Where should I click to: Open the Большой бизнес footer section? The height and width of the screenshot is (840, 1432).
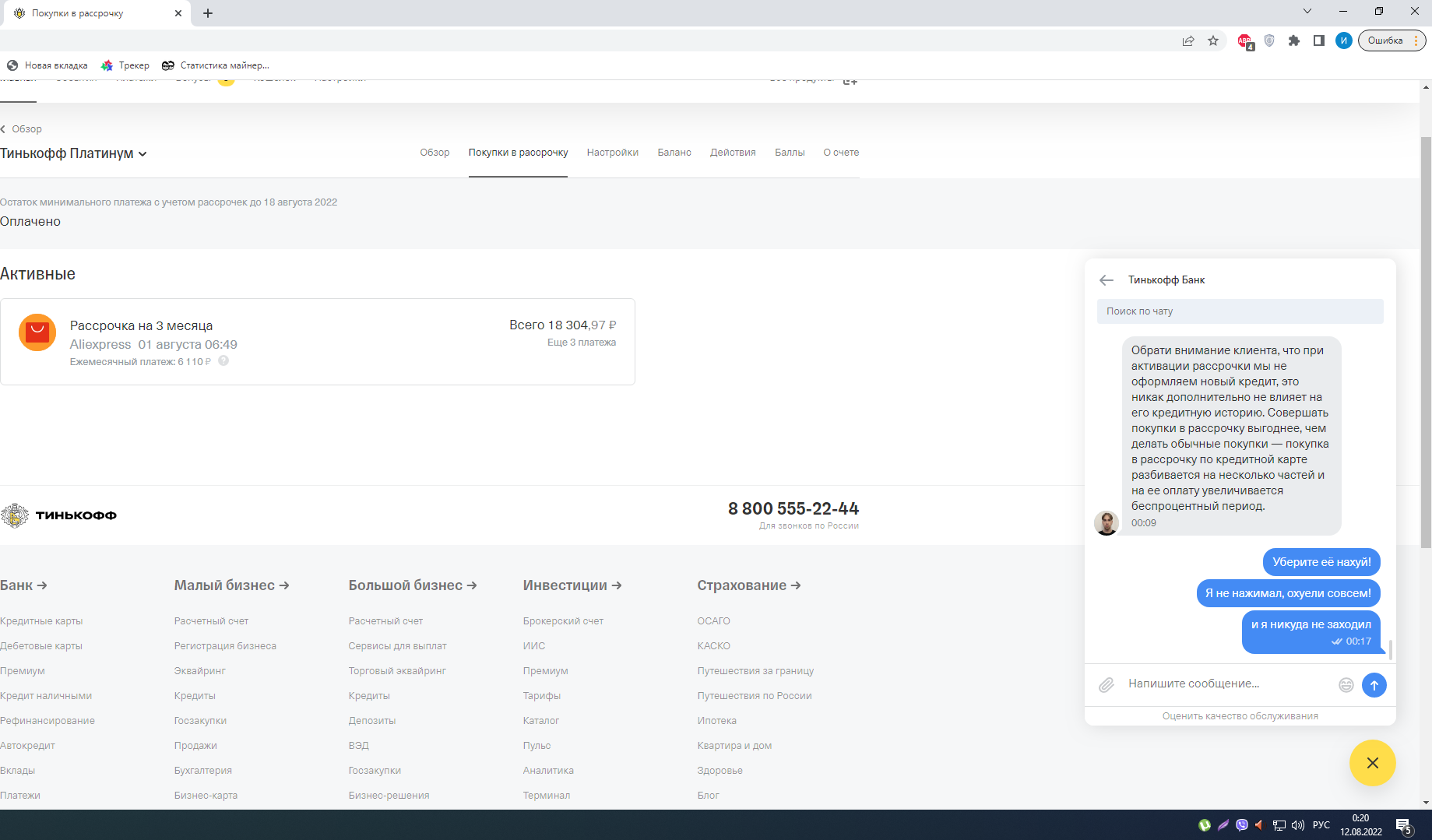[x=413, y=585]
